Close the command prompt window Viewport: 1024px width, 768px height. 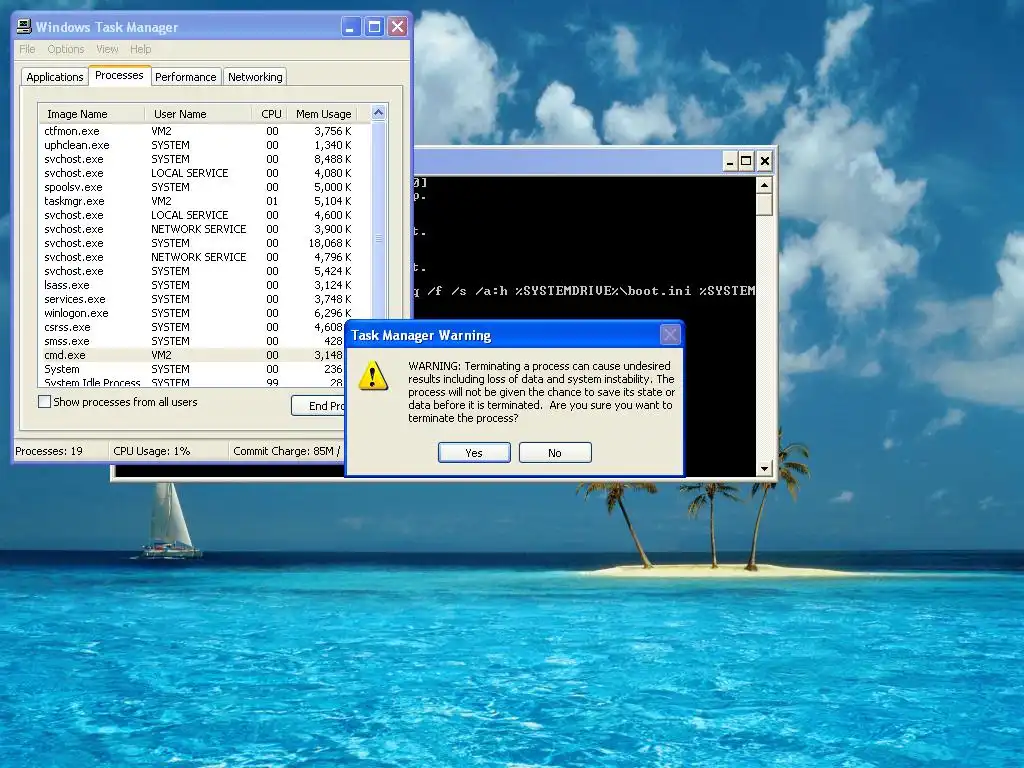click(765, 161)
